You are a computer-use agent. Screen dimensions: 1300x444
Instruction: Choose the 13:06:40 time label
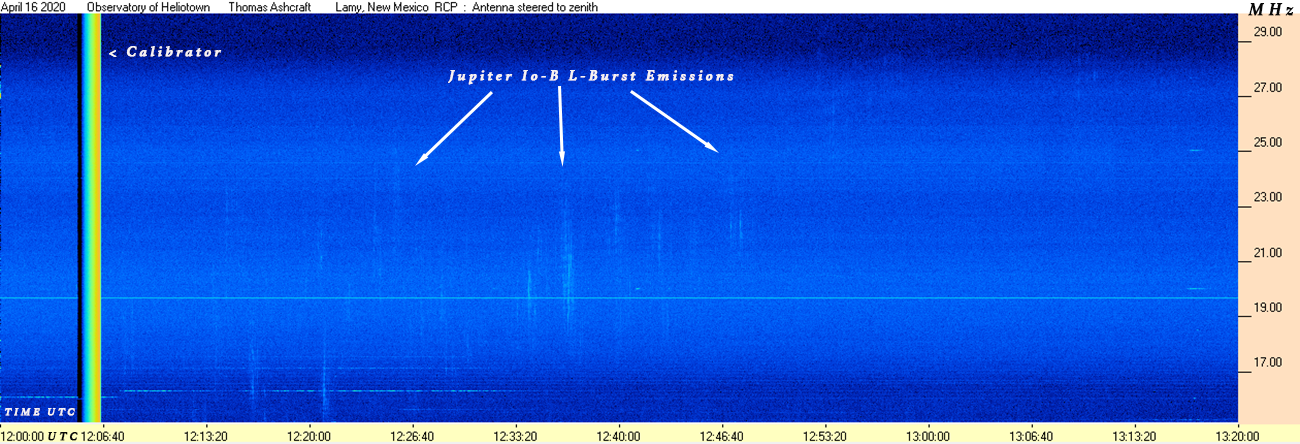[1031, 436]
